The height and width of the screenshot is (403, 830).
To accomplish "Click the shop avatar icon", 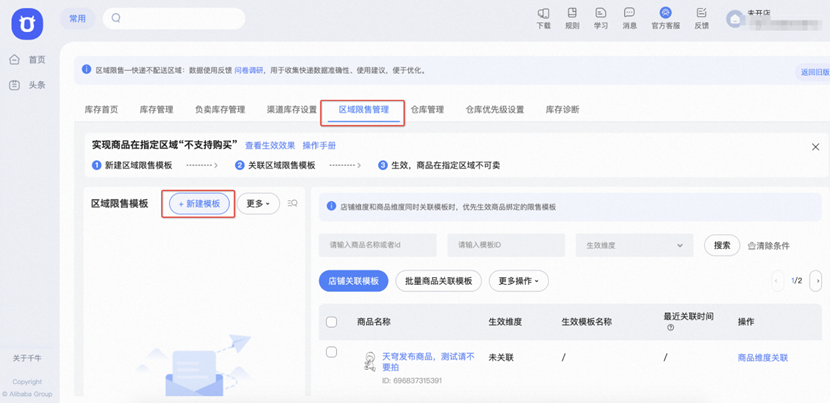I will (x=734, y=20).
